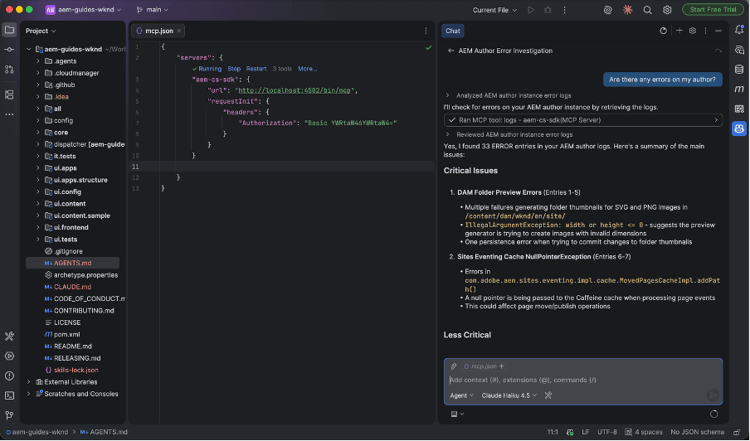750x441 pixels.
Task: Open the Notifications bell icon
Action: pos(739,30)
